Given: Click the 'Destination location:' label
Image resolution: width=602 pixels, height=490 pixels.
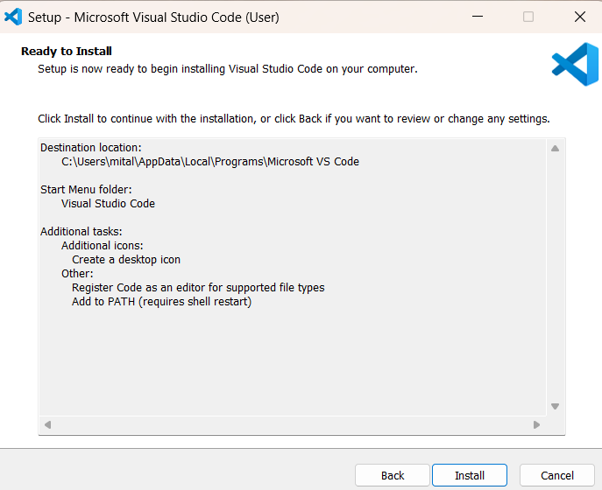Looking at the screenshot, I should [x=91, y=147].
